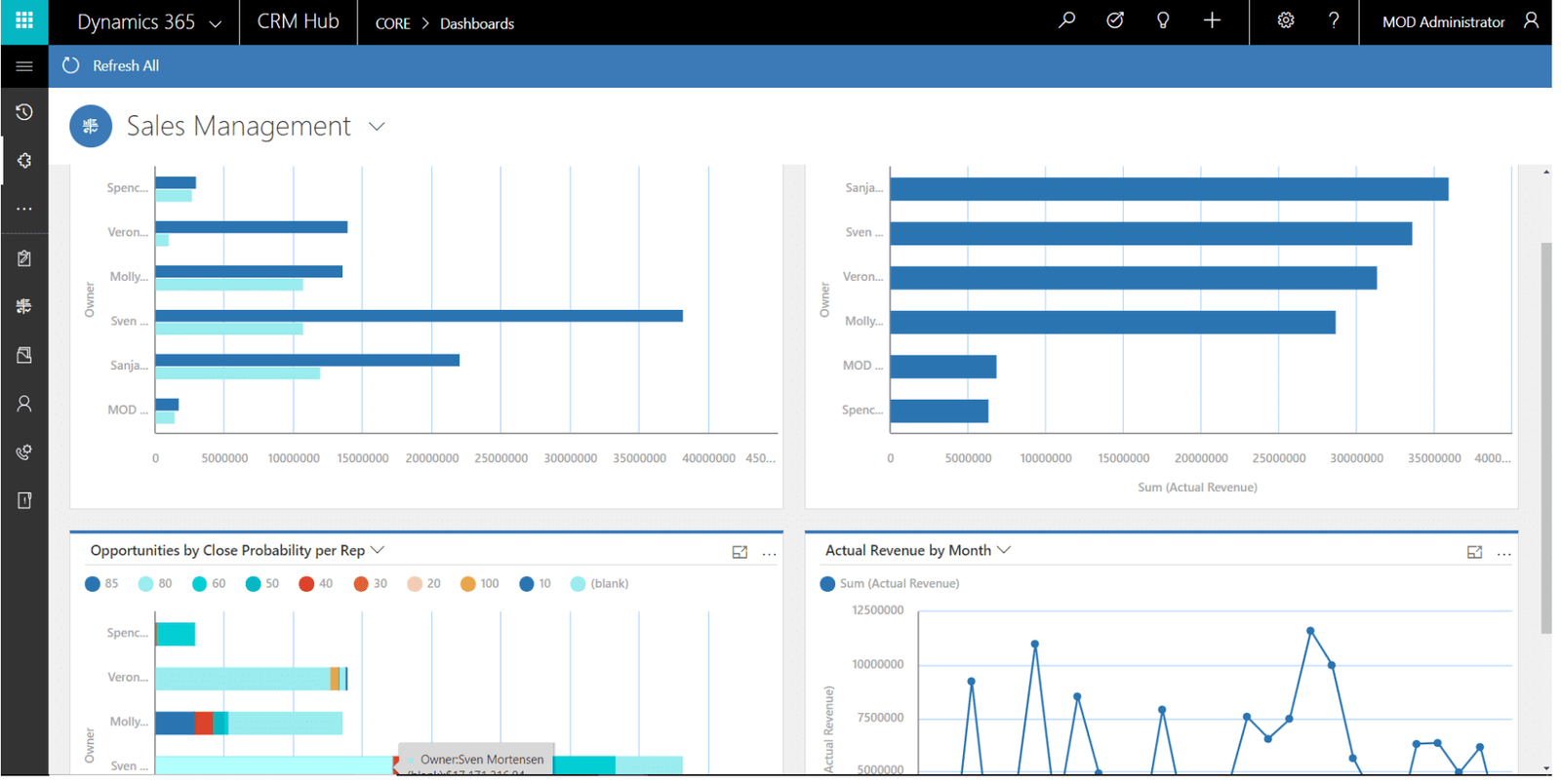Open the Dynamics 365 app switcher dropdown
Image resolution: width=1561 pixels, height=784 pixels.
point(149,22)
